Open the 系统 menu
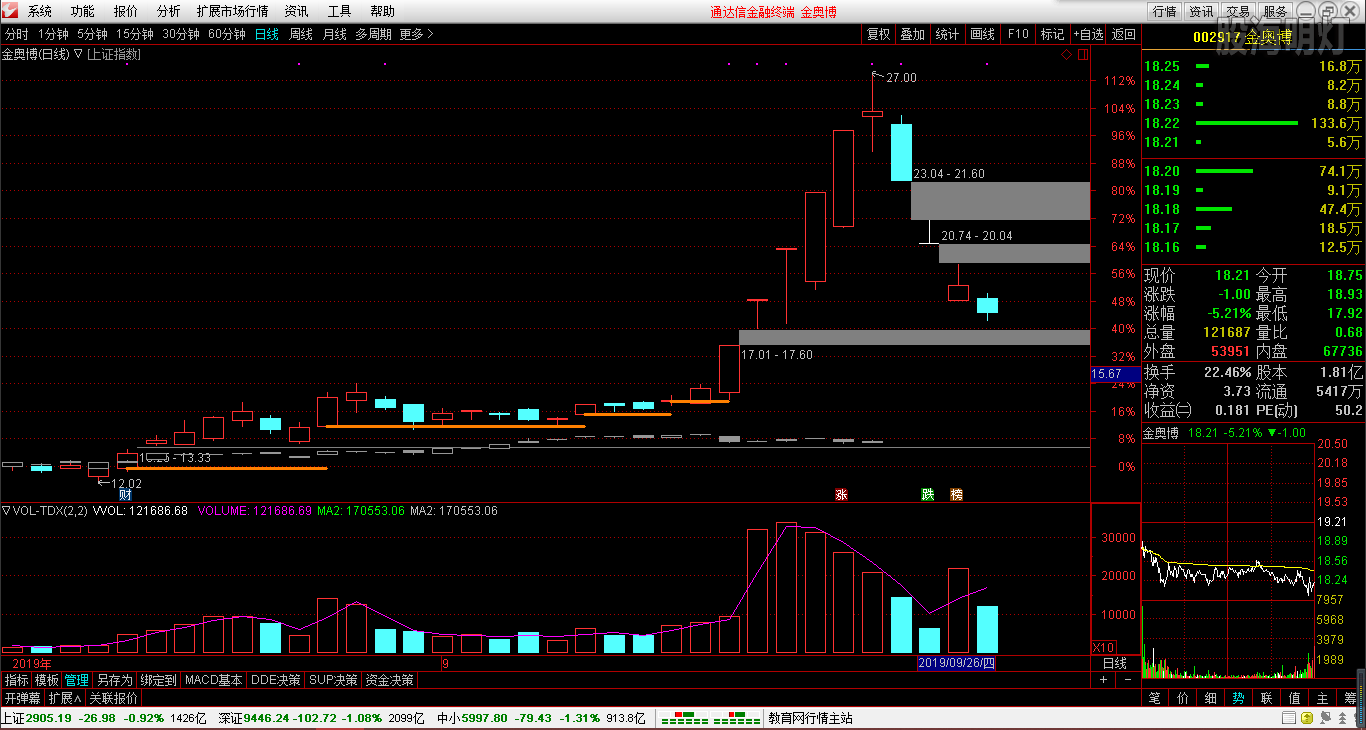The image size is (1366, 730). click(x=40, y=11)
